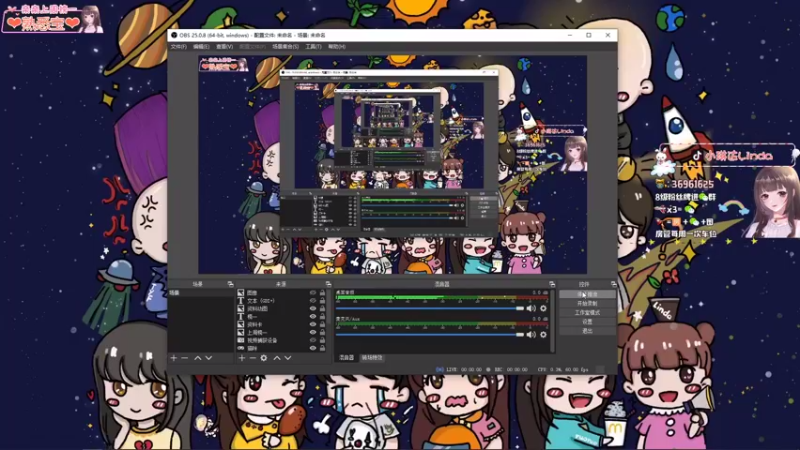This screenshot has width=800, height=450.
Task: Select the 上周榜一 source row
Action: [x=281, y=332]
